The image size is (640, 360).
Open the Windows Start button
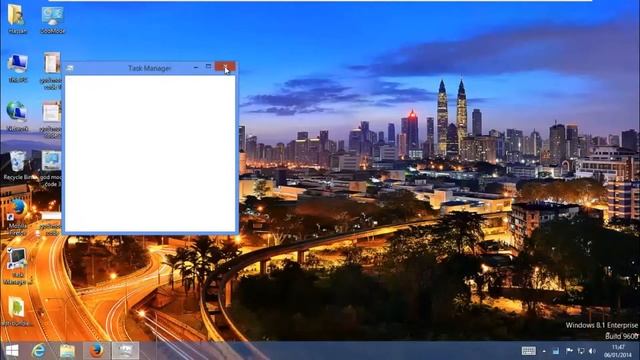click(12, 351)
